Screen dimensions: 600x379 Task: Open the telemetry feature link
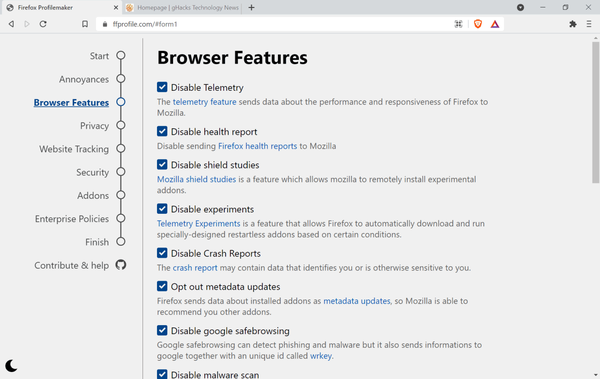(x=204, y=102)
